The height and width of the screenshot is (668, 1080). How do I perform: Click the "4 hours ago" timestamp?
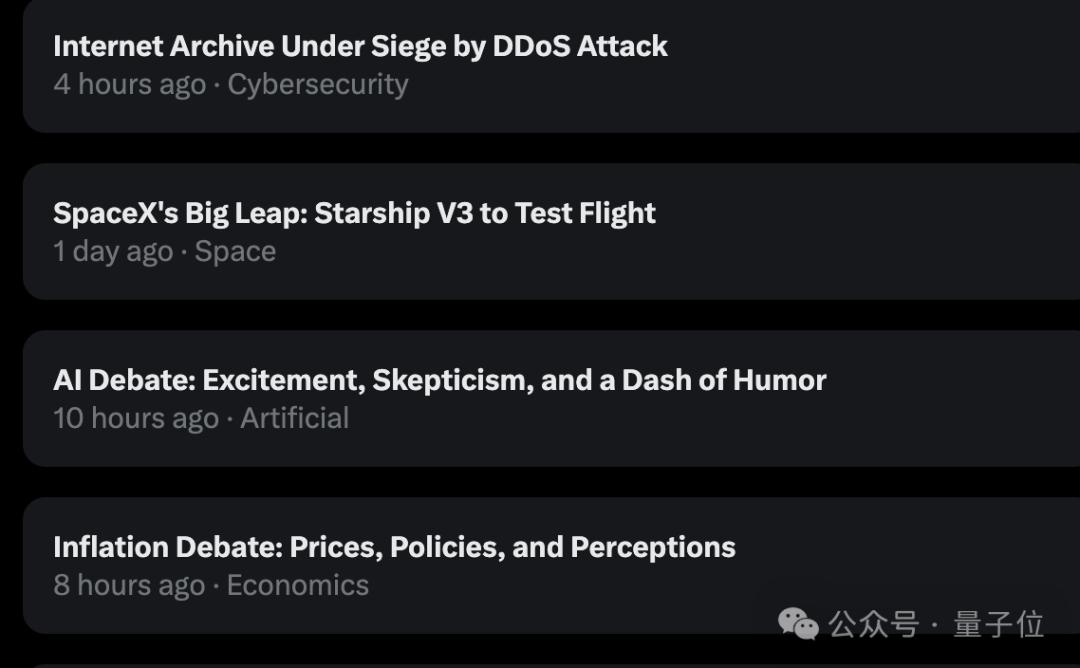[x=129, y=85]
